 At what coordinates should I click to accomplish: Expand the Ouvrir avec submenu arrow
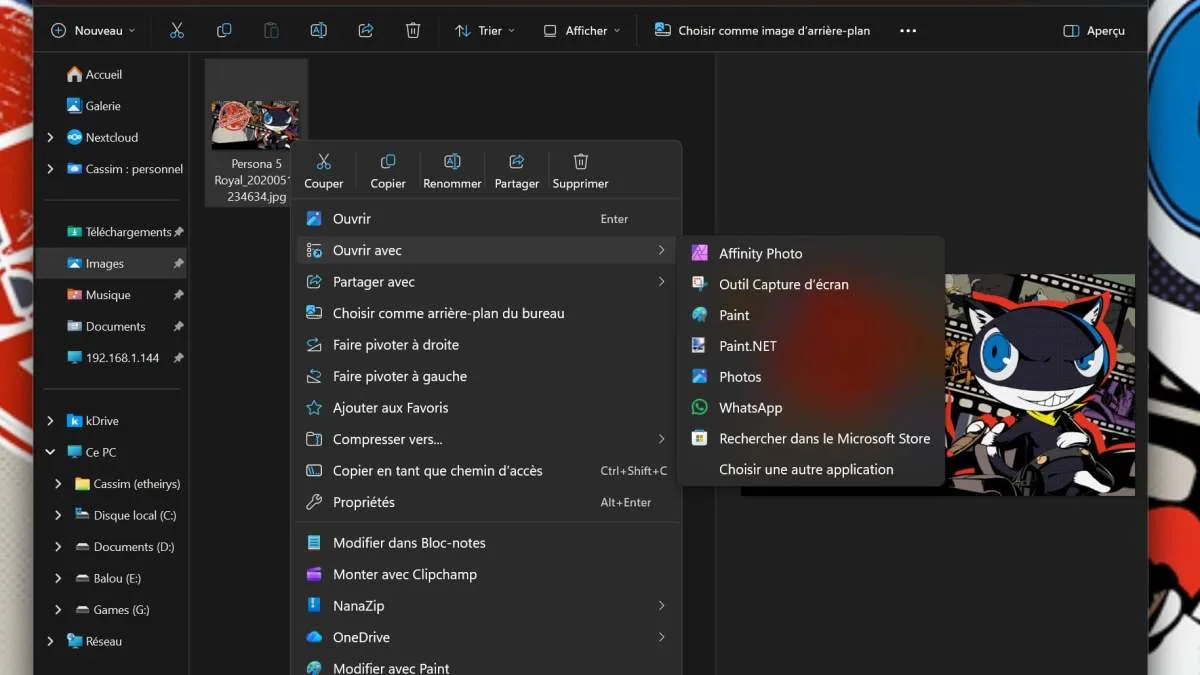661,250
